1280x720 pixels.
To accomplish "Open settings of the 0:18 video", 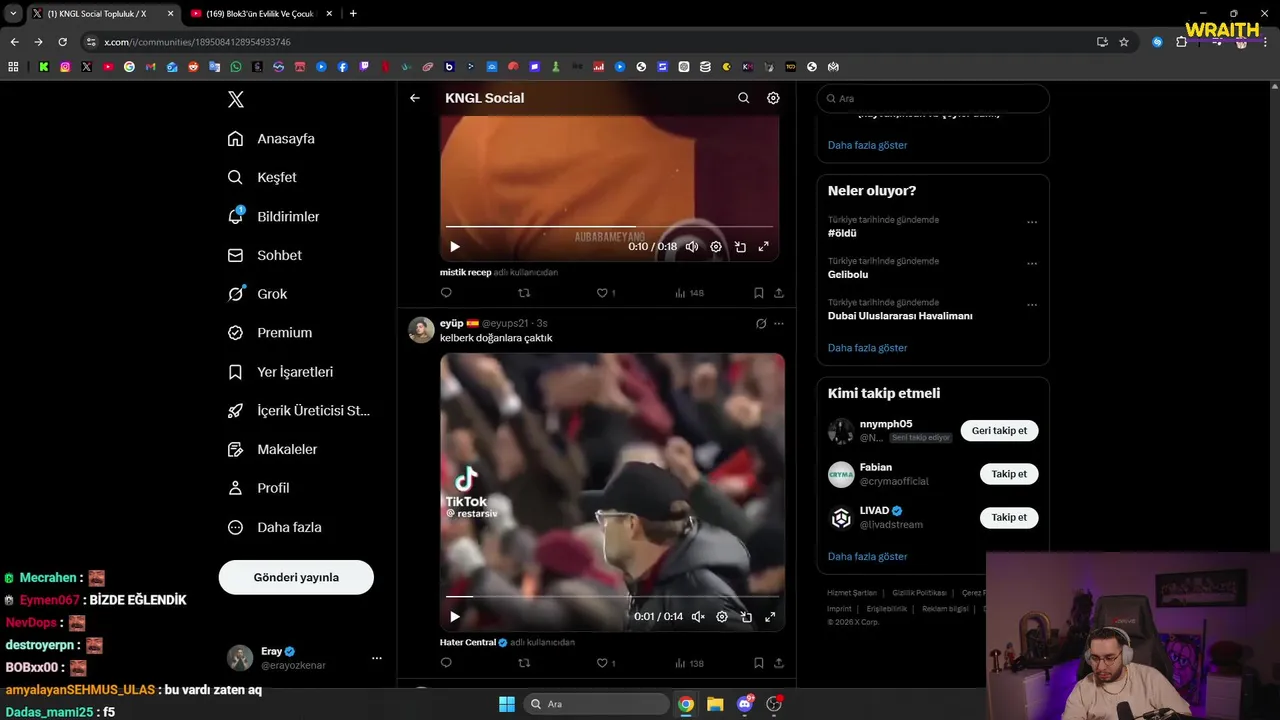I will (716, 247).
